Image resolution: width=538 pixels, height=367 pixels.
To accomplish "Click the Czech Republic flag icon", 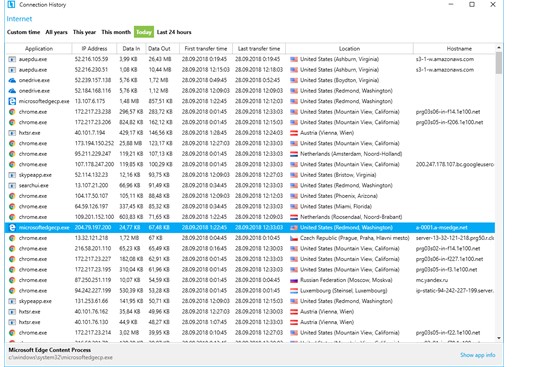I will tap(294, 238).
